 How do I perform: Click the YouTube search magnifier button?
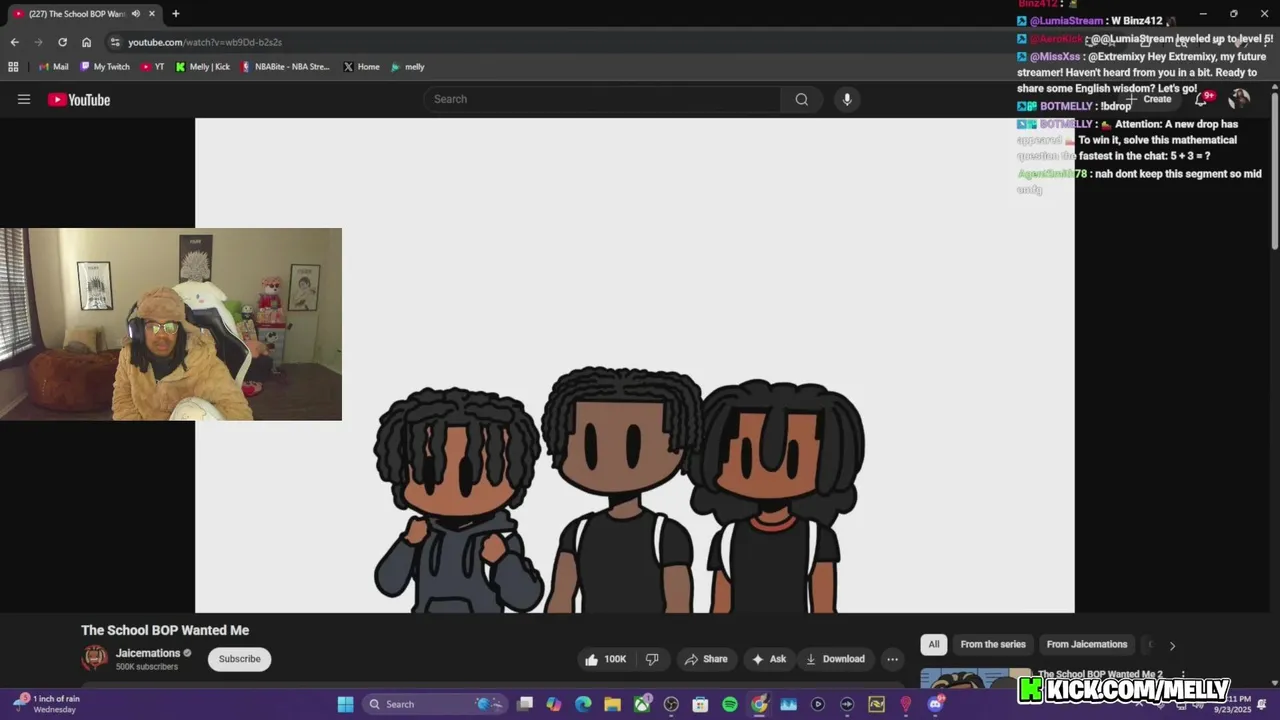(x=802, y=99)
